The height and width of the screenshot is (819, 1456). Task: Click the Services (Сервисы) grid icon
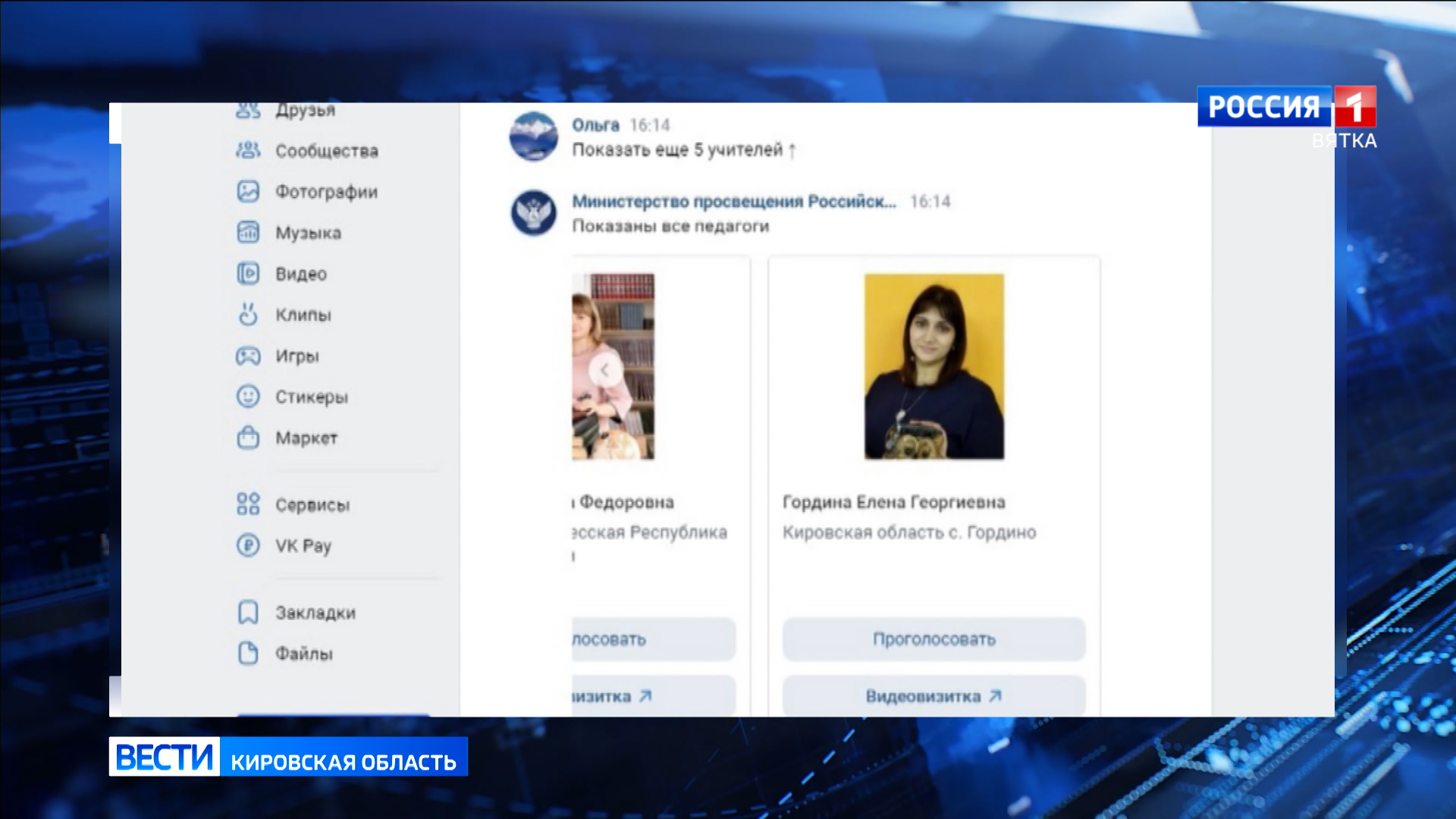click(x=248, y=504)
